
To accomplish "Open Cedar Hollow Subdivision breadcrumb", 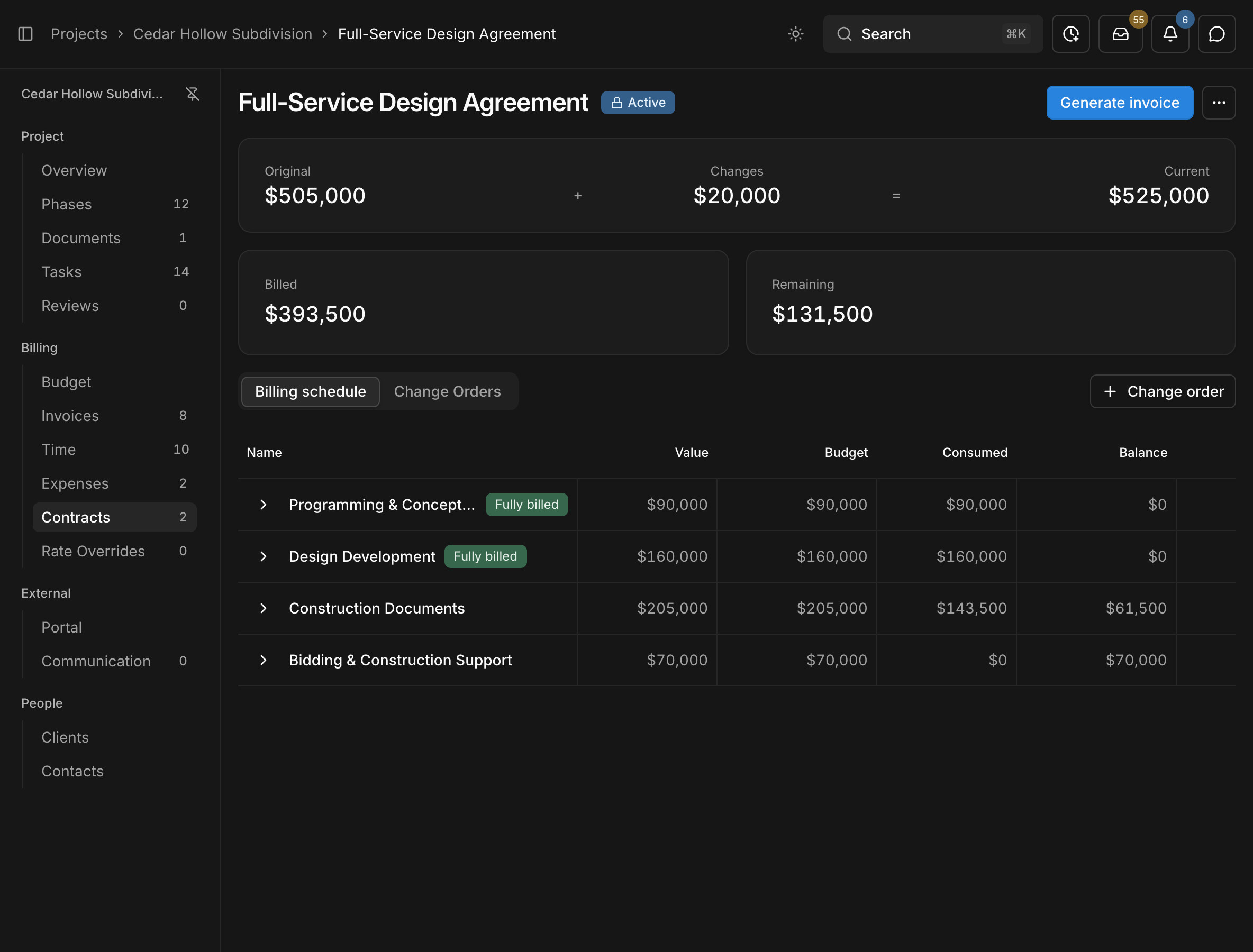I will [222, 34].
